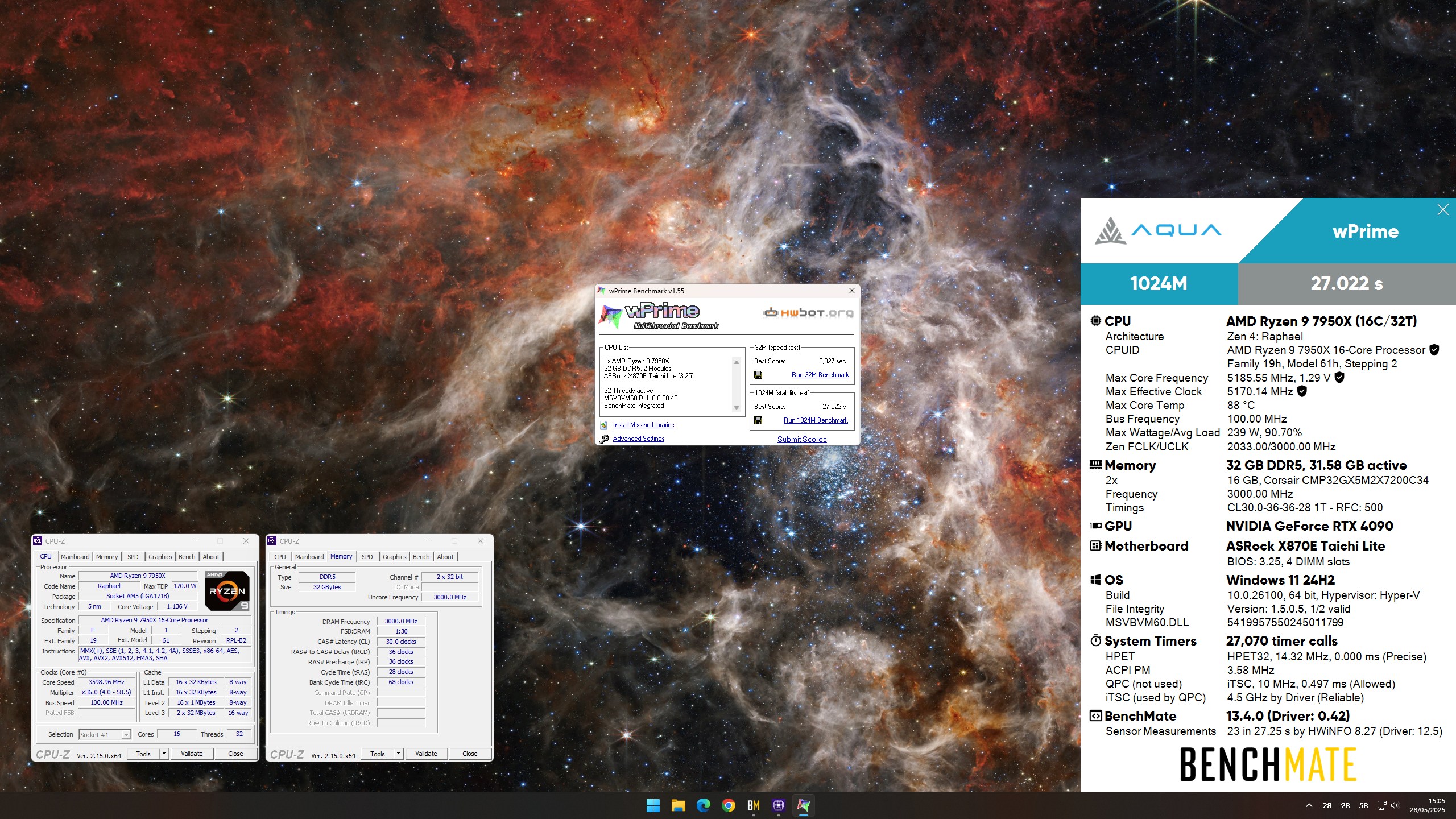Run the 32M Benchmark in wPrime

(820, 375)
